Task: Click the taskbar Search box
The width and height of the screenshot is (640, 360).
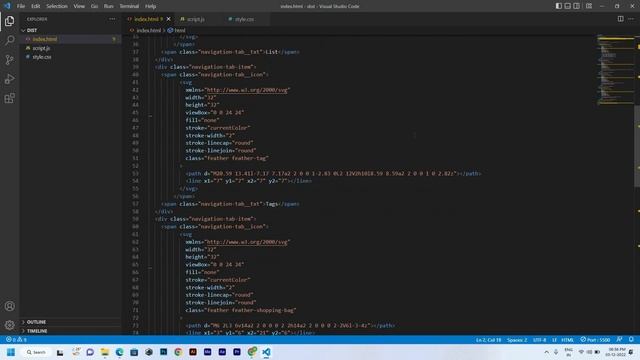Action: click(x=36, y=352)
